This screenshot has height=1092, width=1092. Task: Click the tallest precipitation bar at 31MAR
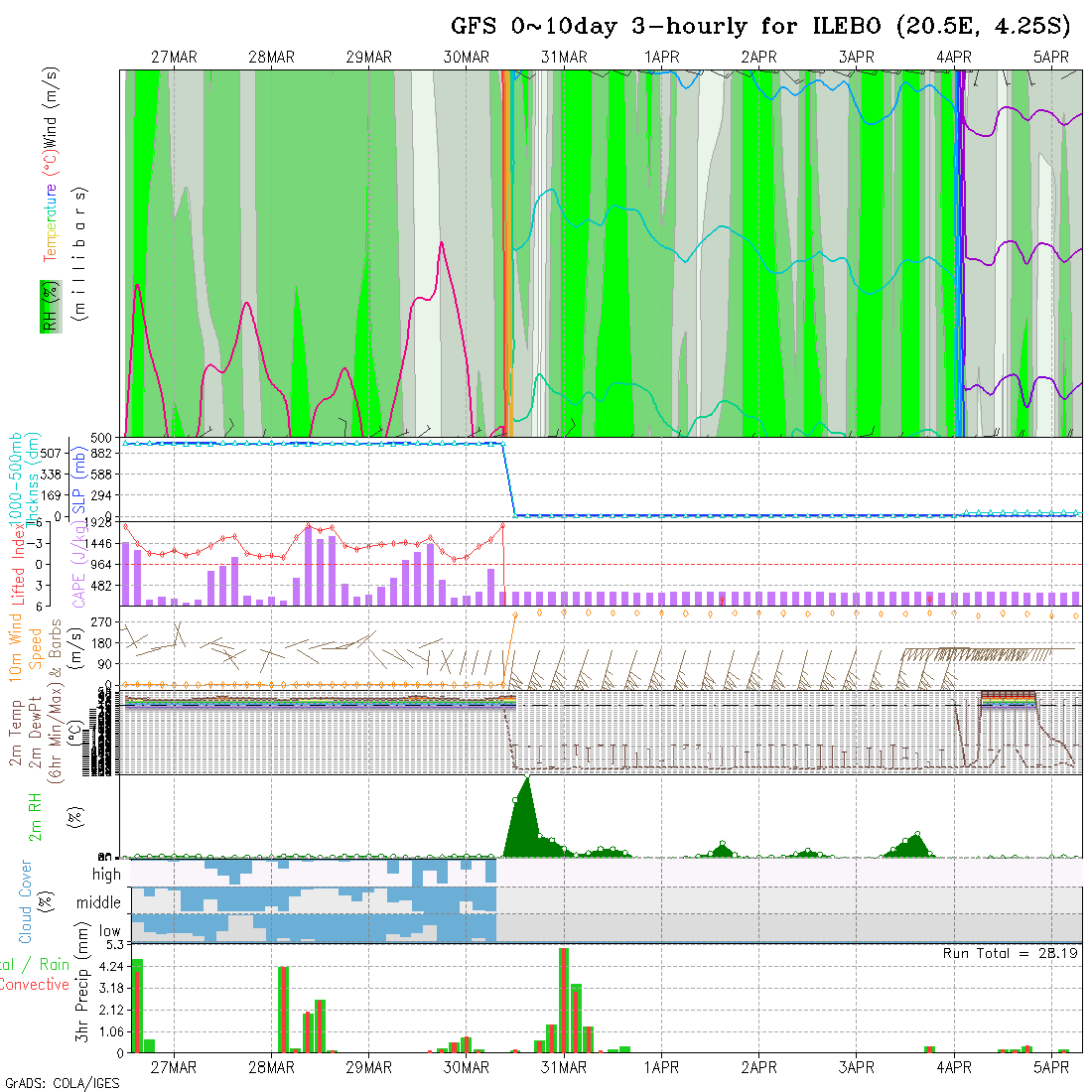pyautogui.click(x=564, y=1000)
